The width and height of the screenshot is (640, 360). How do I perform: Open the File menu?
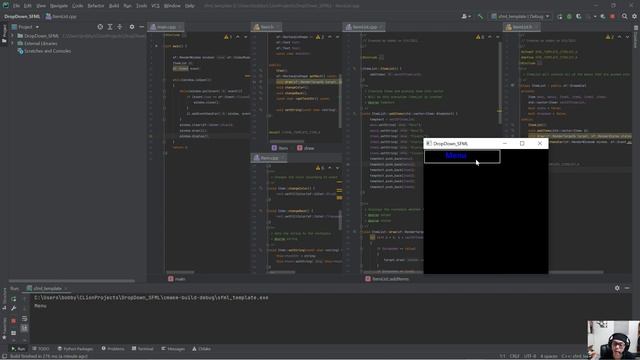[x=16, y=6]
